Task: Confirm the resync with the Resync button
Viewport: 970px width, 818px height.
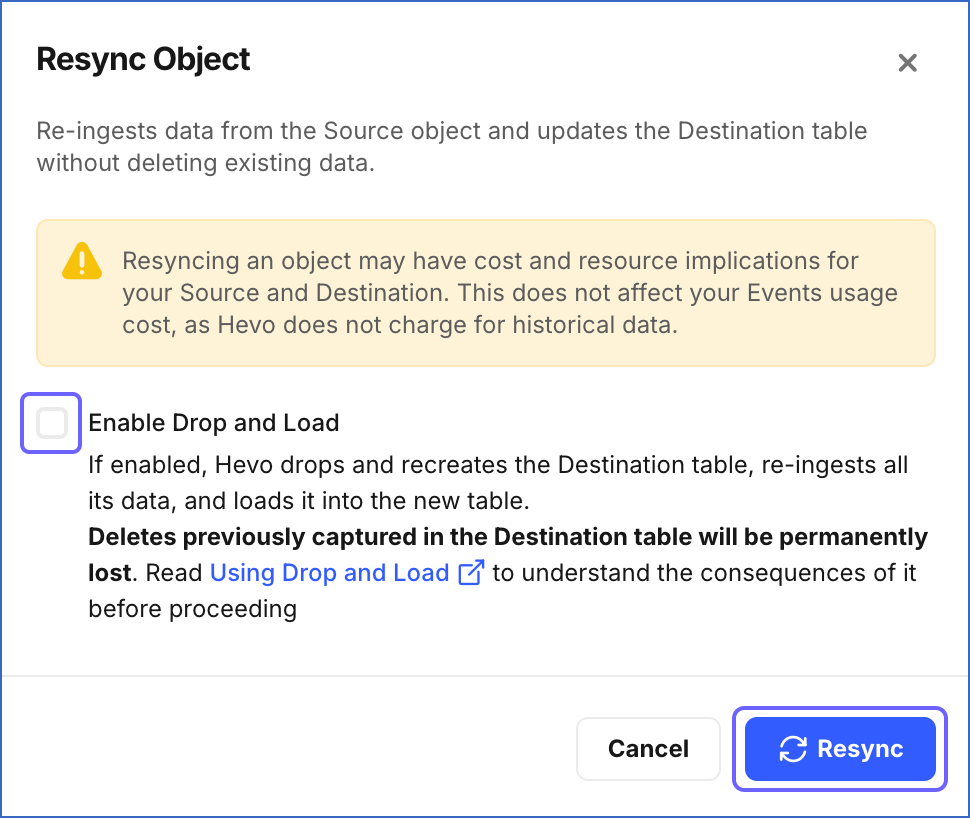Action: coord(839,748)
